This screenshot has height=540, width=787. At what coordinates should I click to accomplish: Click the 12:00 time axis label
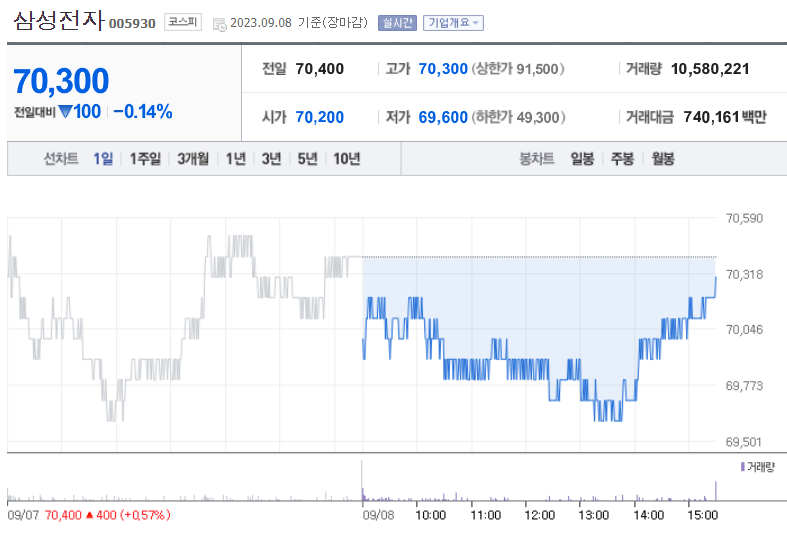point(540,515)
